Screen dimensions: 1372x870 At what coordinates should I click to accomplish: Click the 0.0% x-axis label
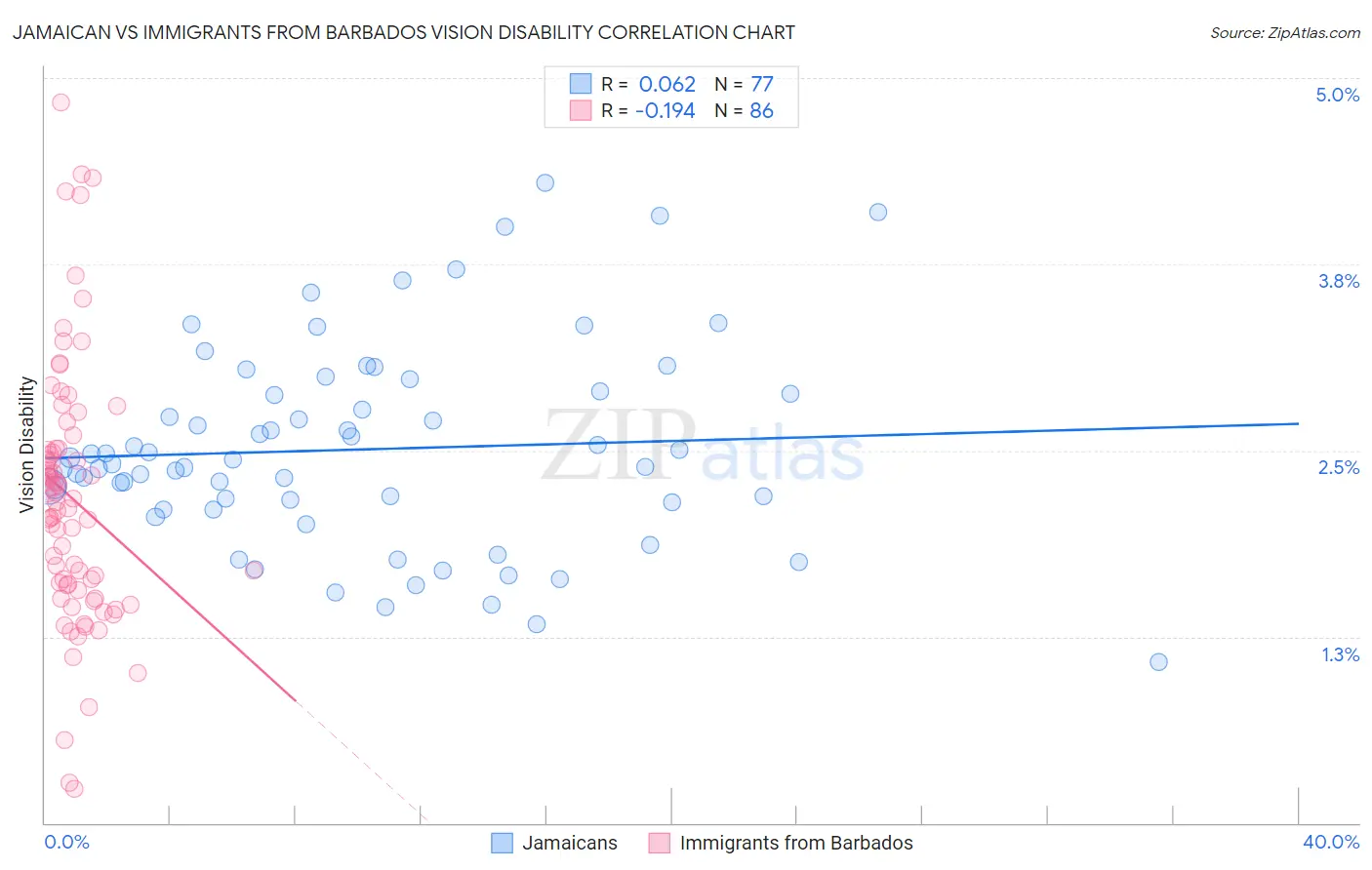66,842
